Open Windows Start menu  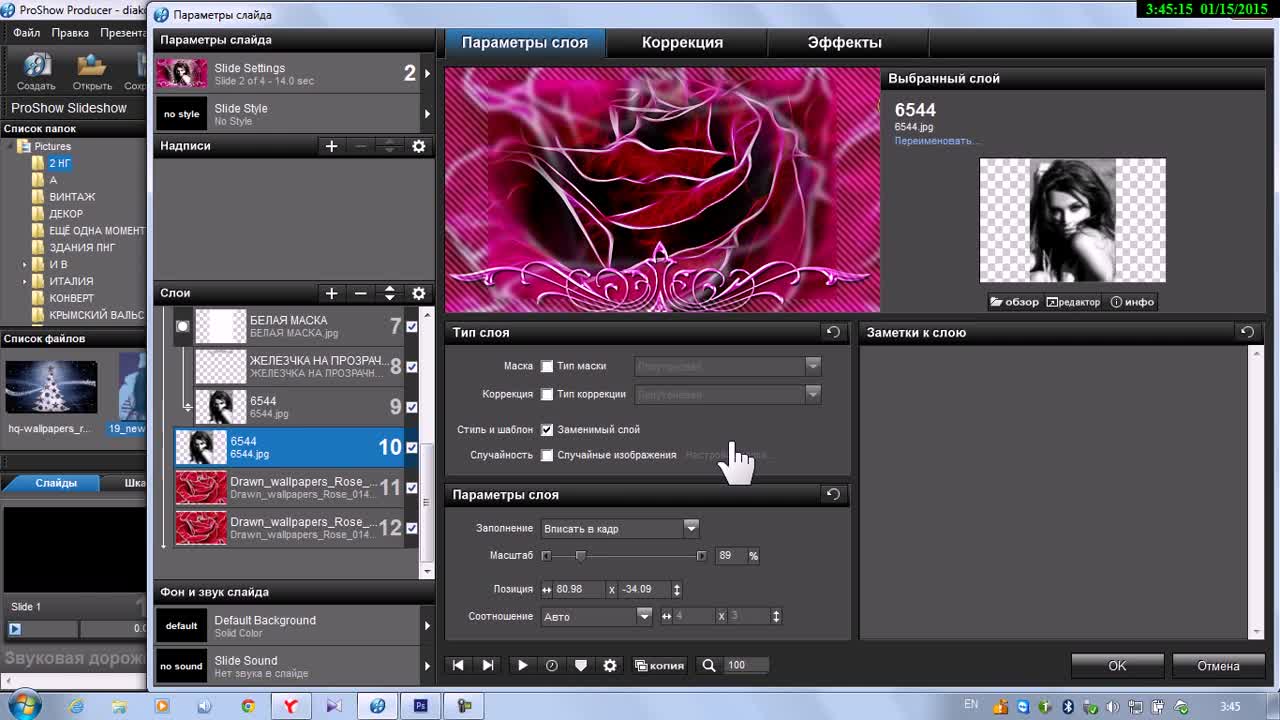(24, 706)
